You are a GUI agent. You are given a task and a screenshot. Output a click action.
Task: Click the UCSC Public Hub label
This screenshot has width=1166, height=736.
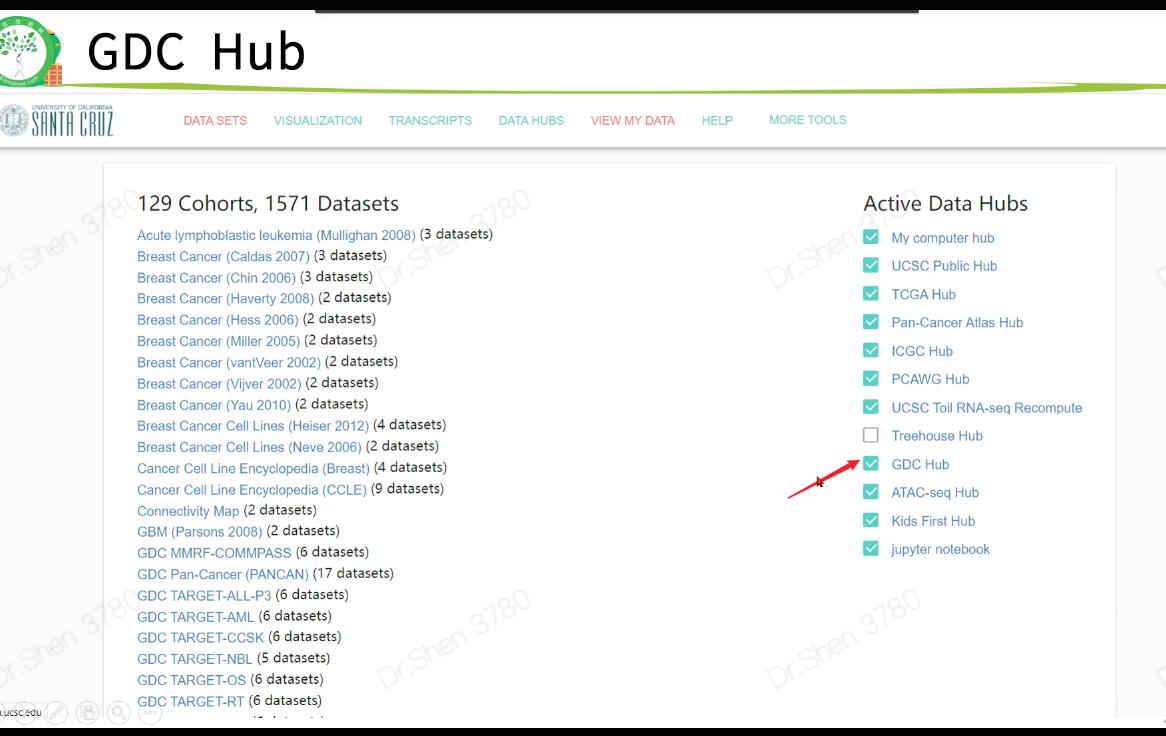click(x=944, y=266)
